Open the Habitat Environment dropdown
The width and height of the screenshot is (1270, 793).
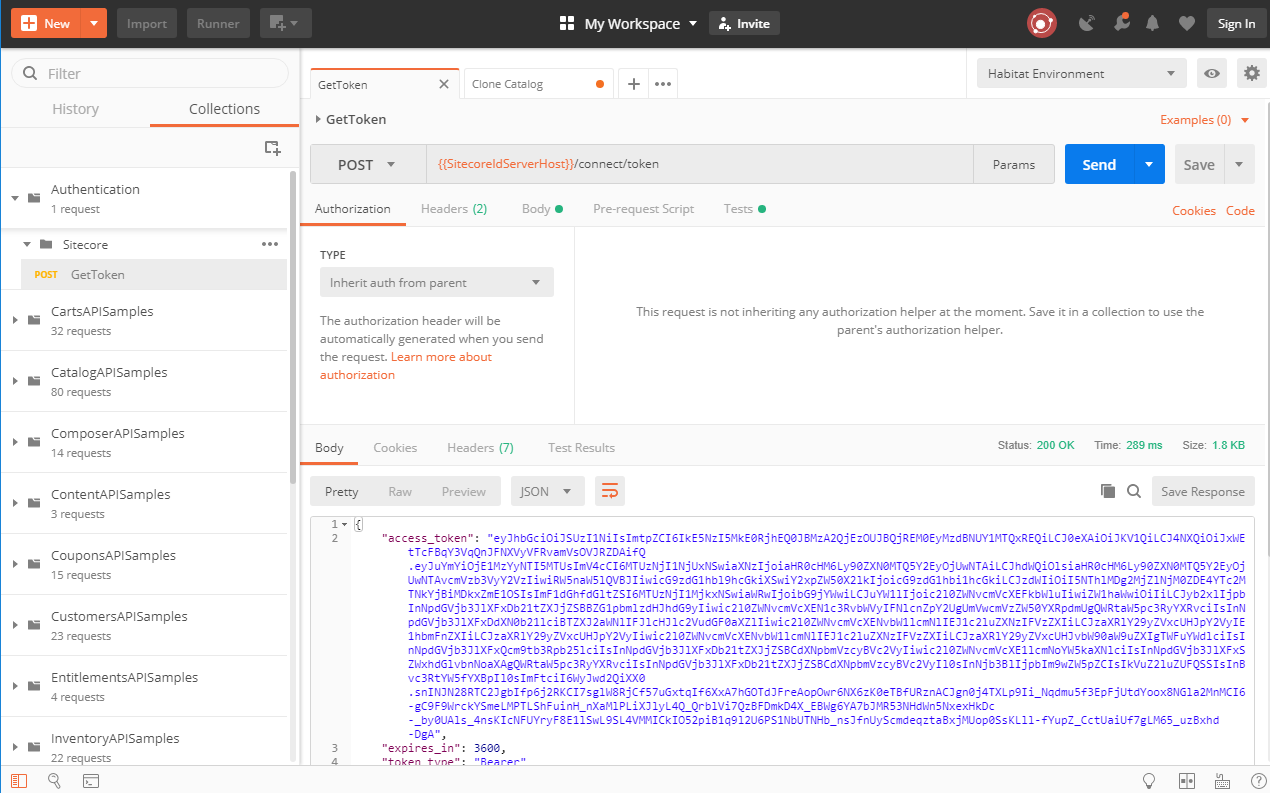[1081, 73]
